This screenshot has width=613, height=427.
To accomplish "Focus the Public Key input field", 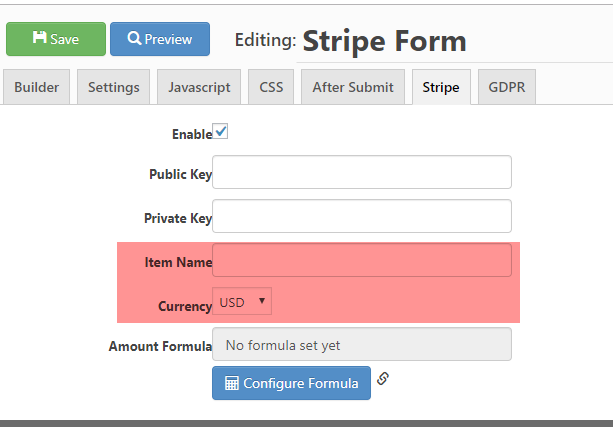I will (x=362, y=172).
